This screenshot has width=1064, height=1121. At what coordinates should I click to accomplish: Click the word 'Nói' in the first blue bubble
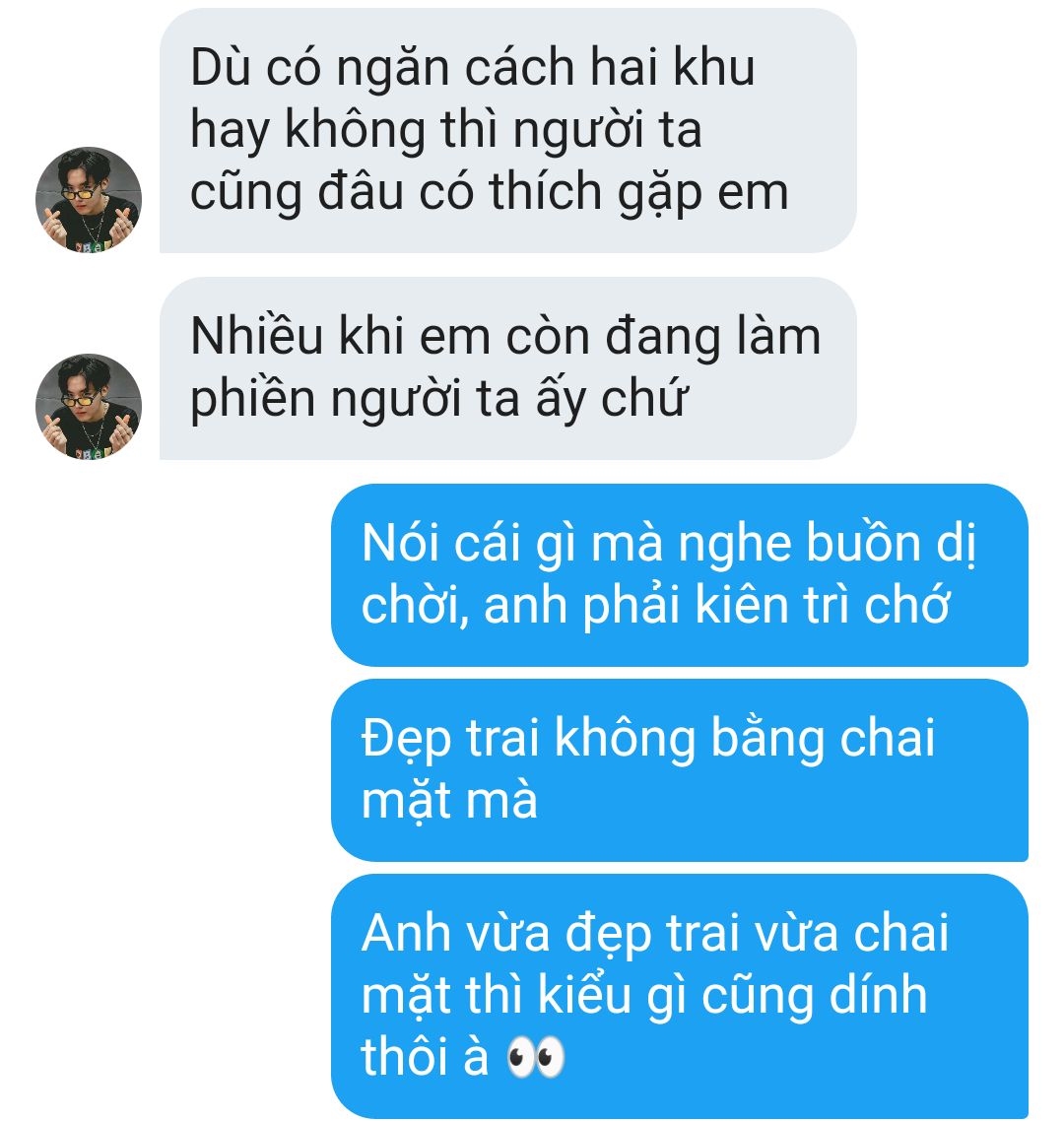[400, 544]
